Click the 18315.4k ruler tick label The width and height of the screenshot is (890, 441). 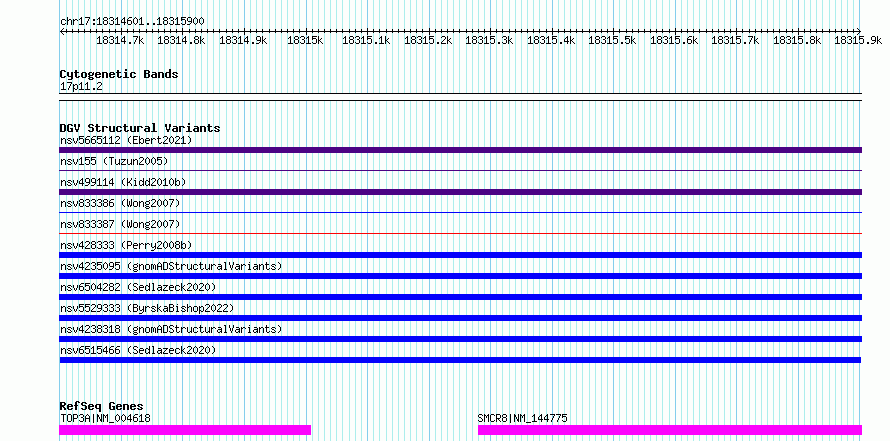(551, 40)
